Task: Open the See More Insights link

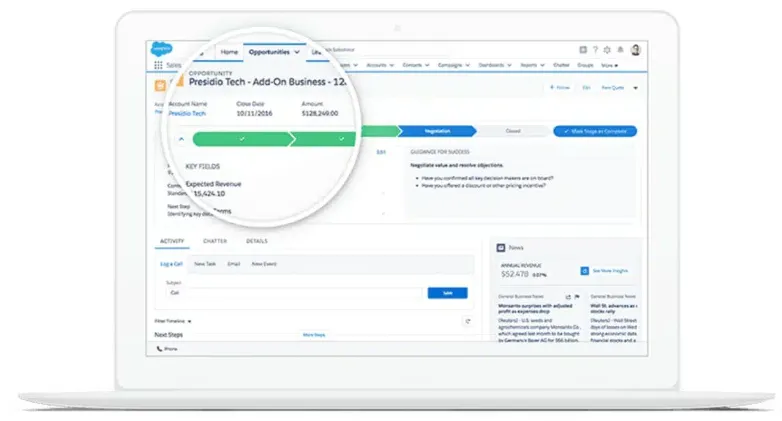Action: (610, 271)
